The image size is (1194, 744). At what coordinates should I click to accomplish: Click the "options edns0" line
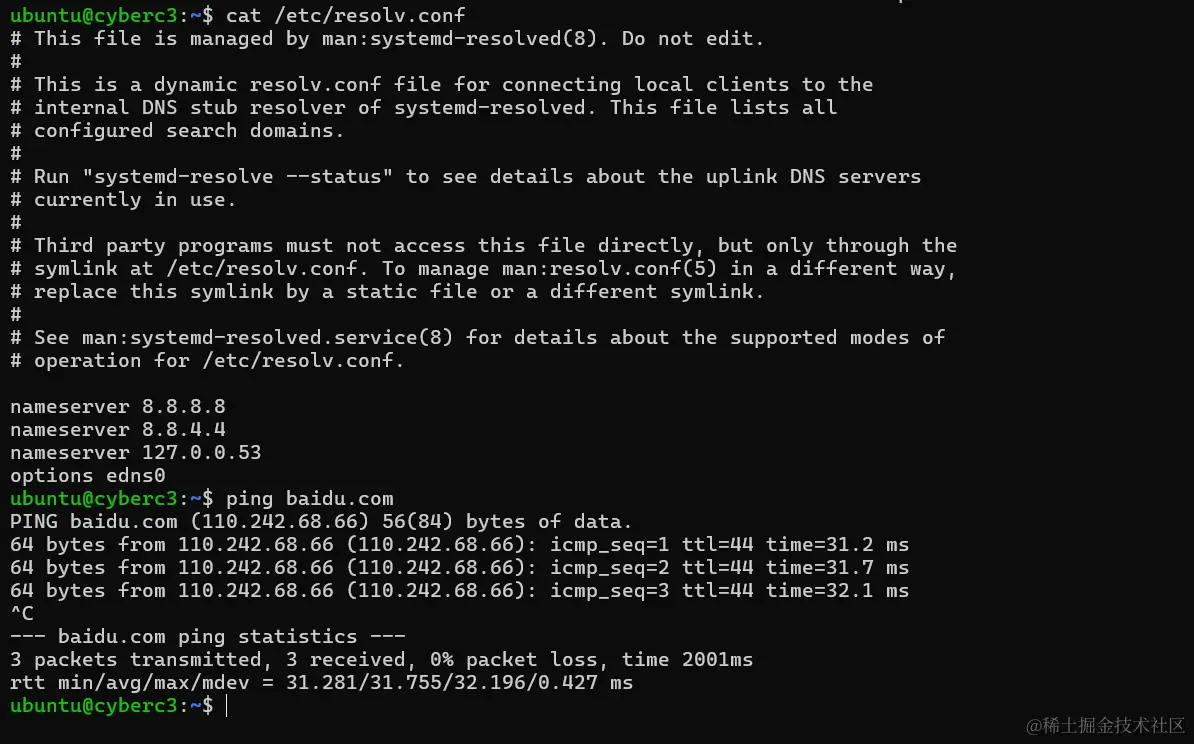87,475
